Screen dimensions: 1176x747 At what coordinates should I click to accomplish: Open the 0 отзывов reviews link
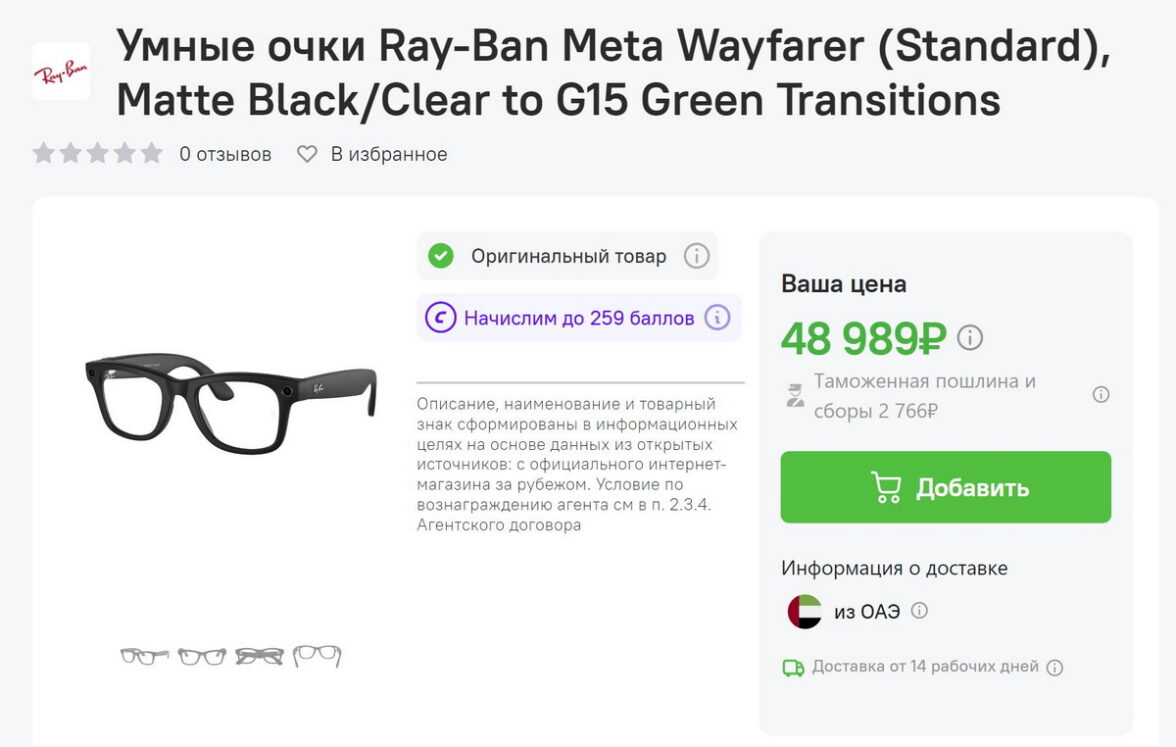(x=225, y=154)
